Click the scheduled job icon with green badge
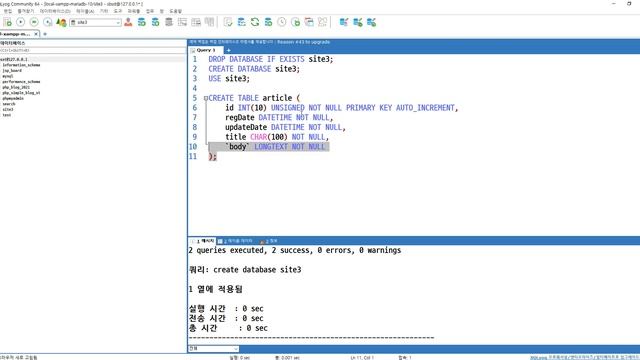640x360 pixels. (x=296, y=22)
